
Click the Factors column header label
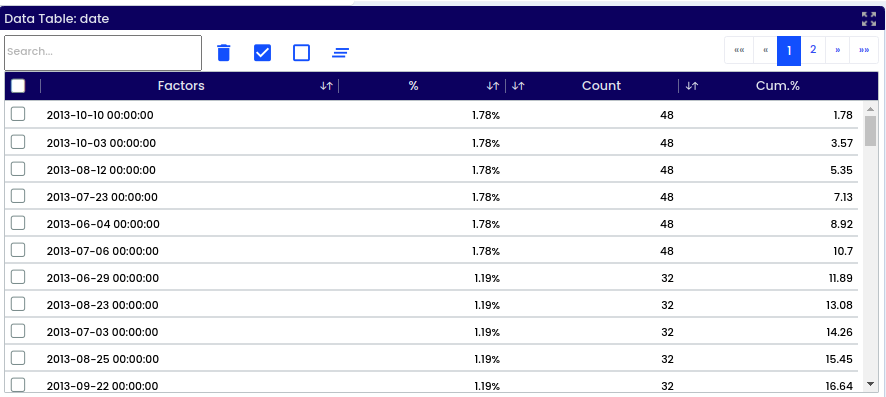[181, 86]
